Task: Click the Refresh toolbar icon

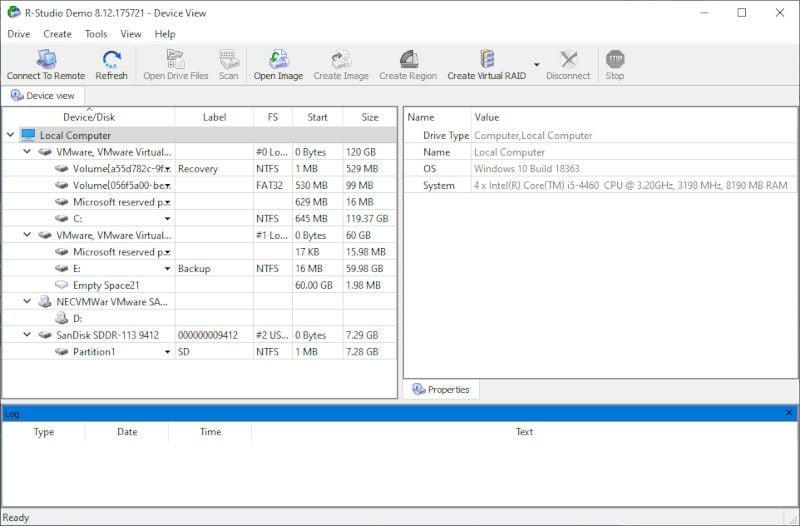Action: (111, 59)
